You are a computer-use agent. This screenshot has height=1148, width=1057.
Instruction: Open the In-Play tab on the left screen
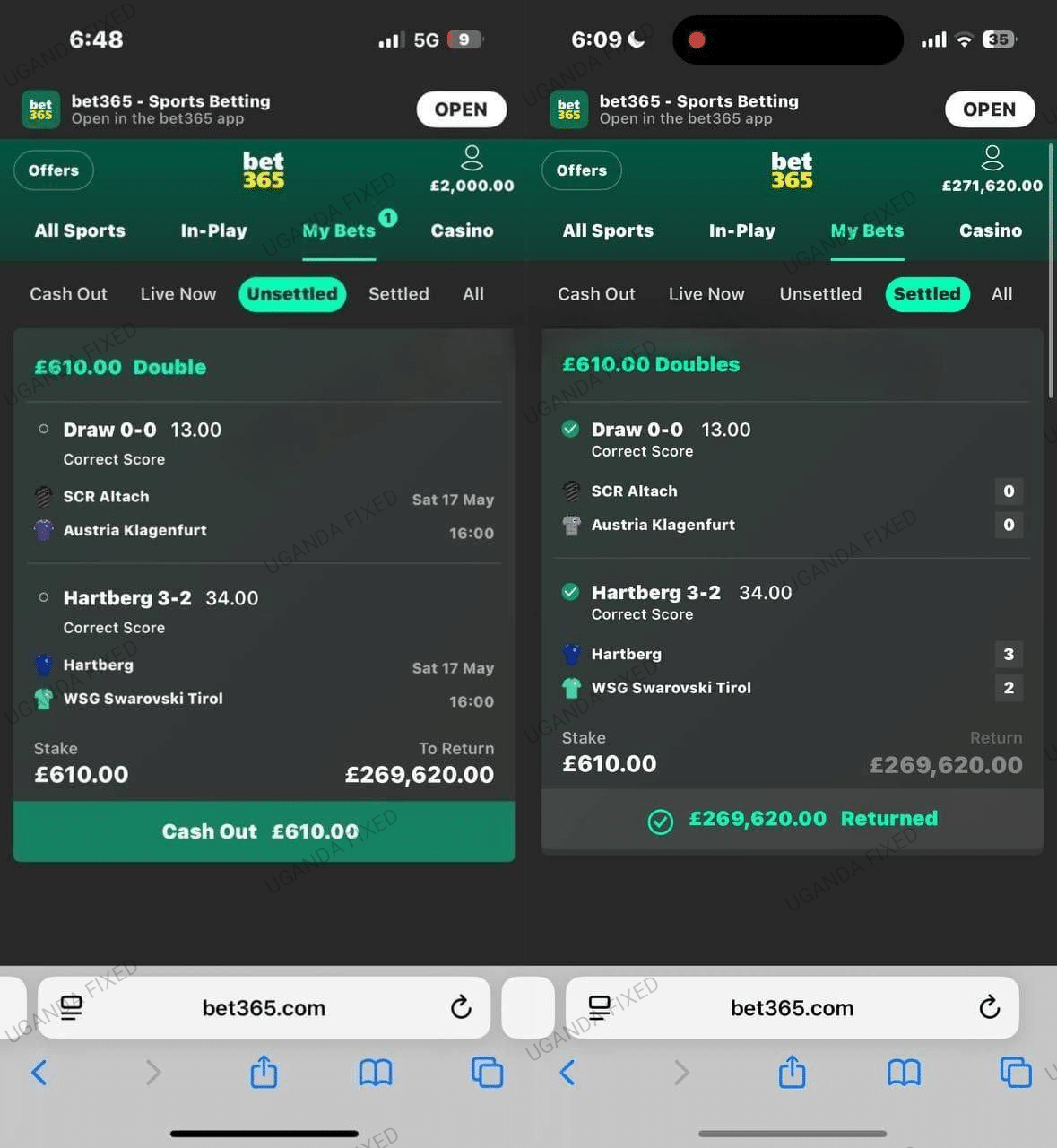click(213, 230)
